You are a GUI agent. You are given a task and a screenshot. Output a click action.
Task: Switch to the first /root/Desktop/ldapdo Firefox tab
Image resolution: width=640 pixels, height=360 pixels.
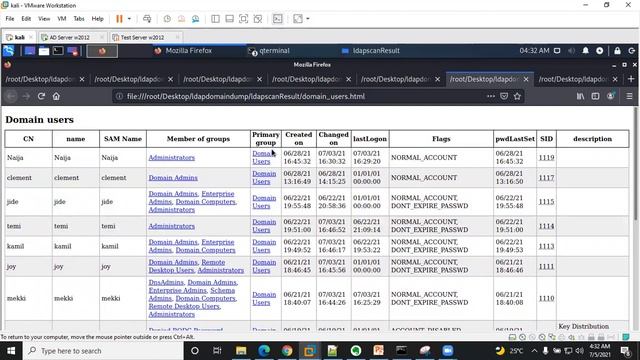44,79
